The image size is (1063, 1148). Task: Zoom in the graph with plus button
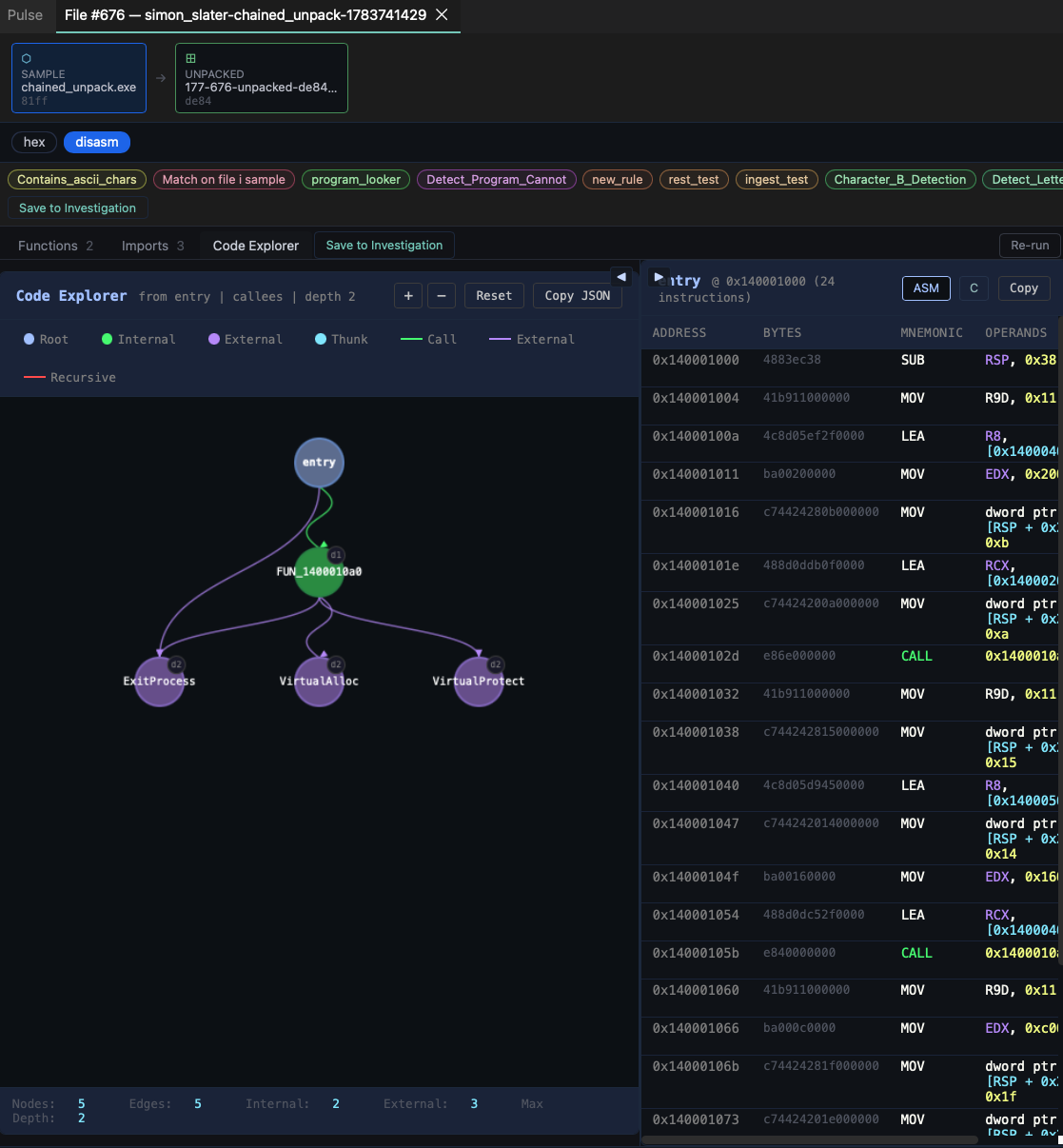(408, 296)
